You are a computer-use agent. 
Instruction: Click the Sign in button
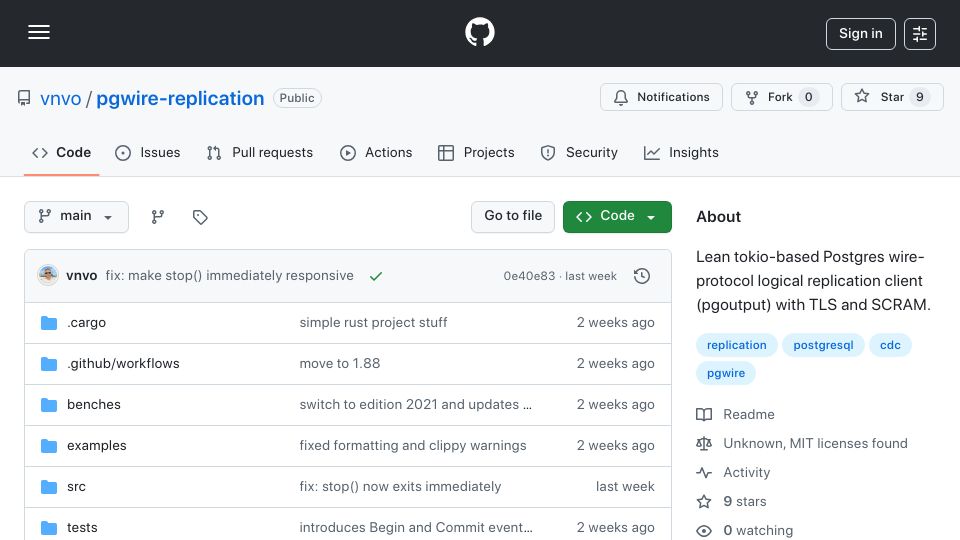[x=860, y=34]
